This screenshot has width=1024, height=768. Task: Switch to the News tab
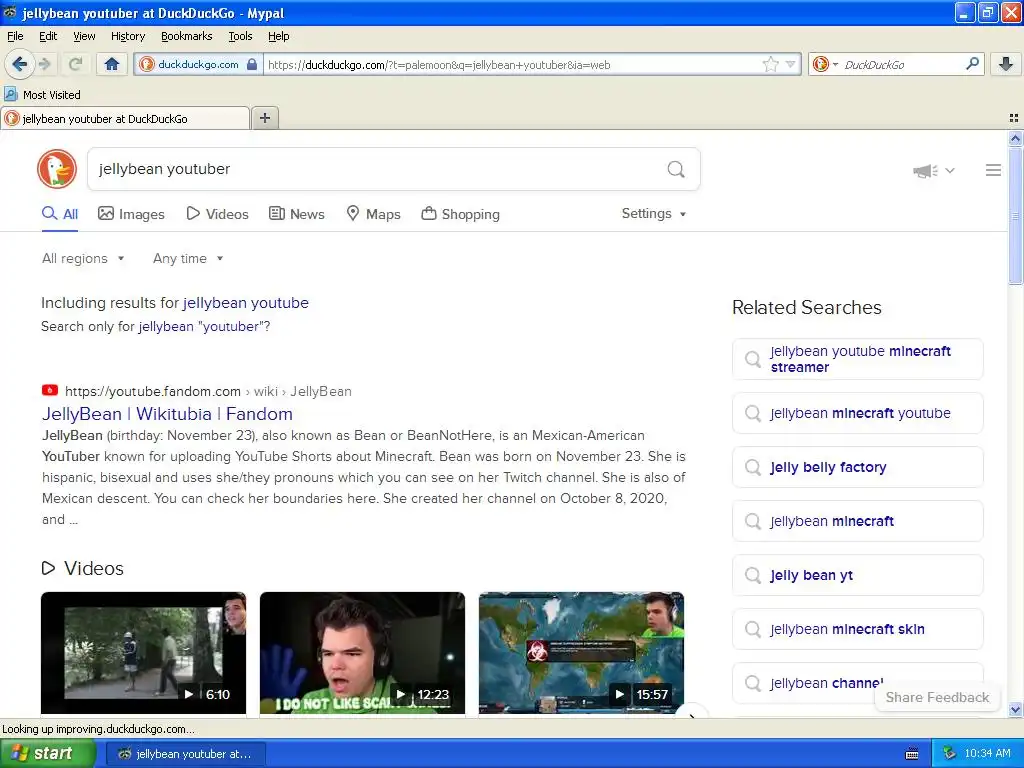(x=297, y=214)
